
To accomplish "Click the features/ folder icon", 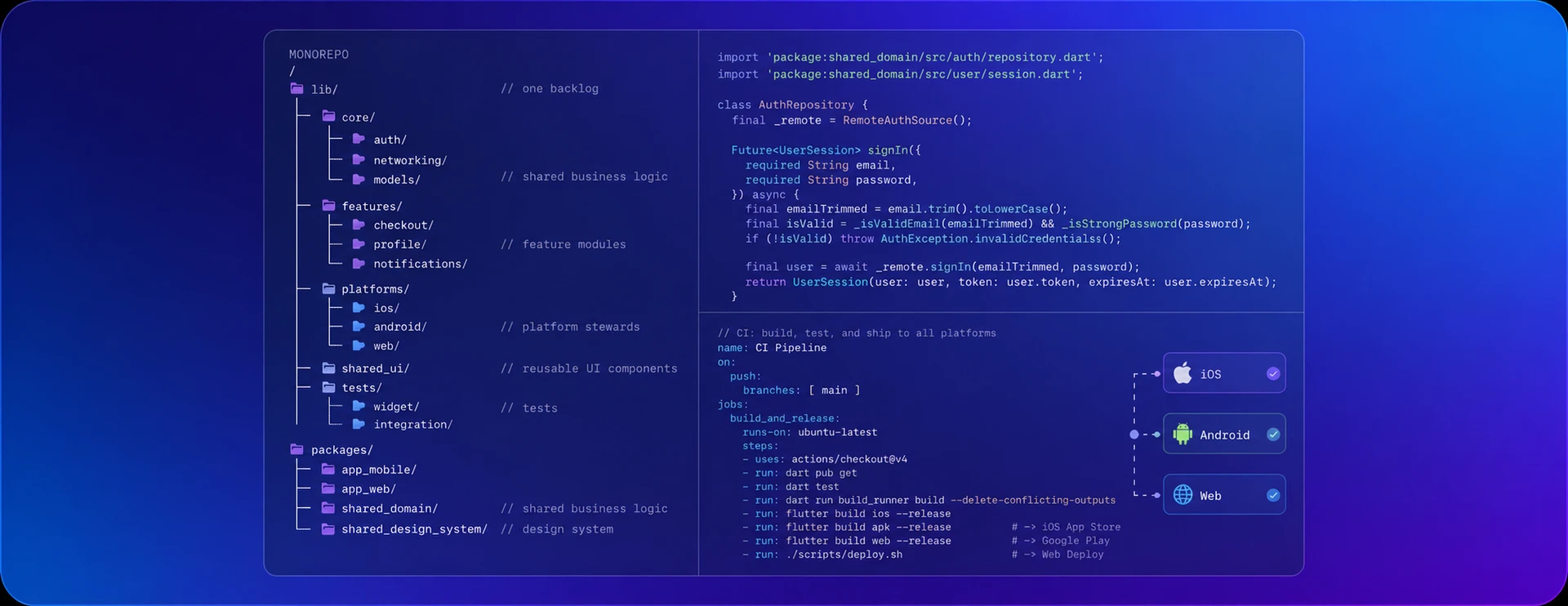I will [x=328, y=205].
